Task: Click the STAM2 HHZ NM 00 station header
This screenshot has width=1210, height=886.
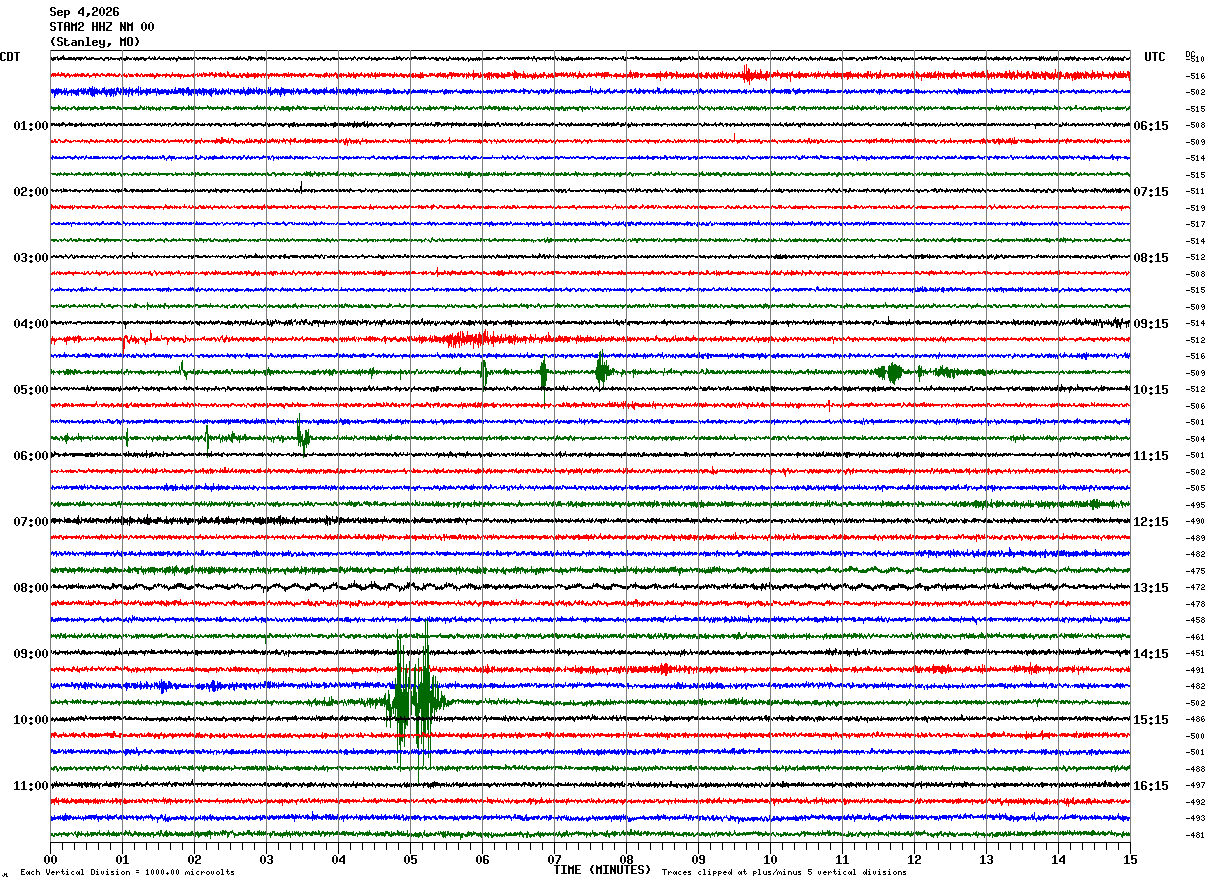Action: click(x=102, y=27)
